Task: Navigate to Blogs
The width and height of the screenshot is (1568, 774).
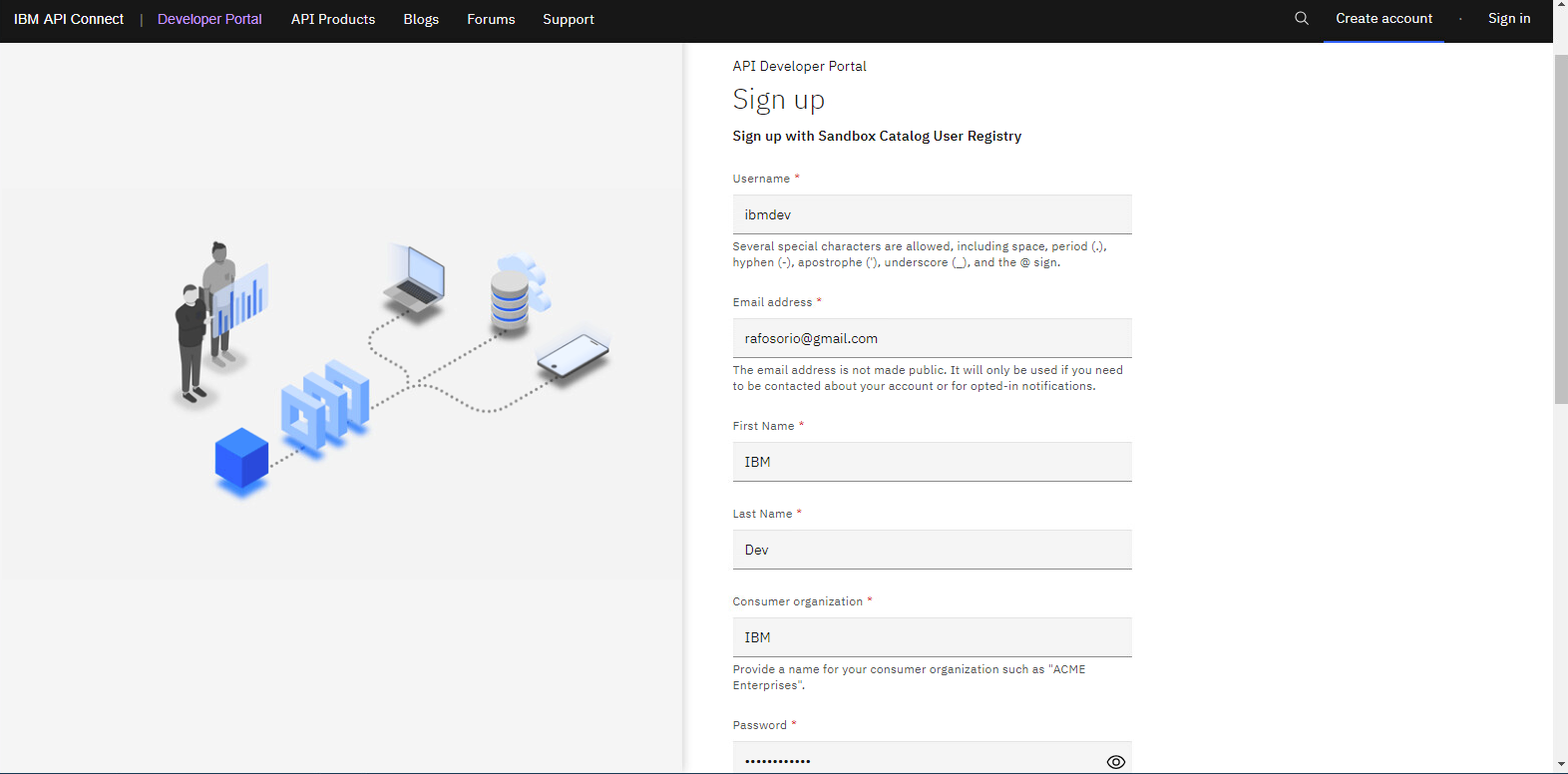Action: pyautogui.click(x=421, y=19)
